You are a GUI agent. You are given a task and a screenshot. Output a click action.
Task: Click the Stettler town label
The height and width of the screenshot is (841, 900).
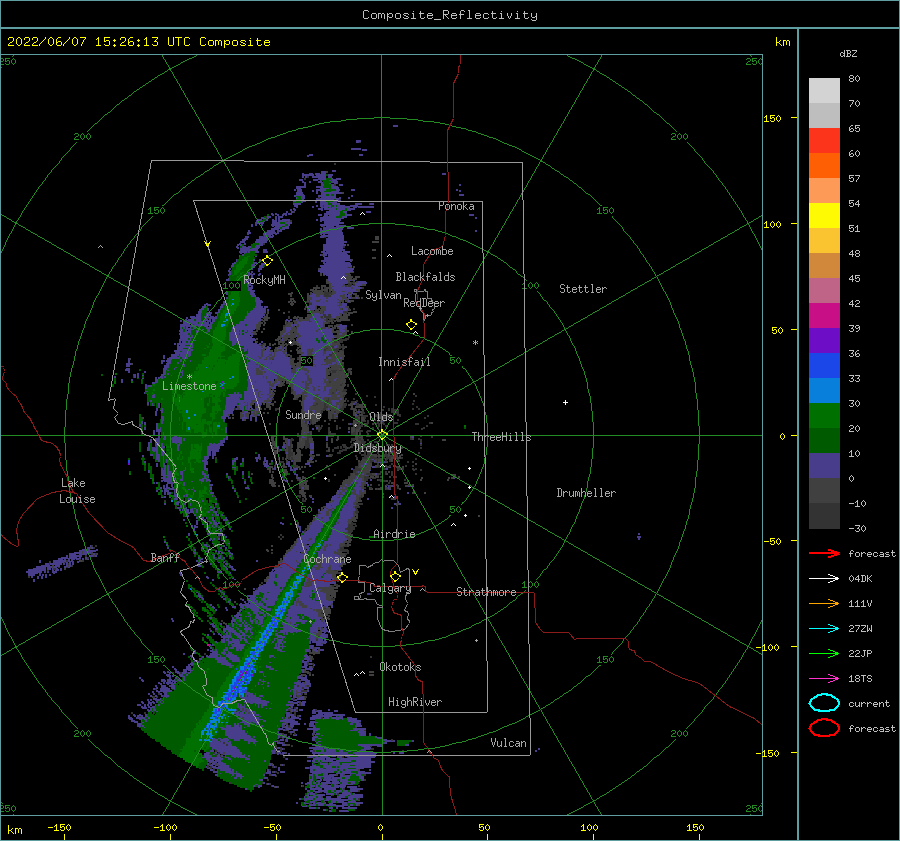583,289
